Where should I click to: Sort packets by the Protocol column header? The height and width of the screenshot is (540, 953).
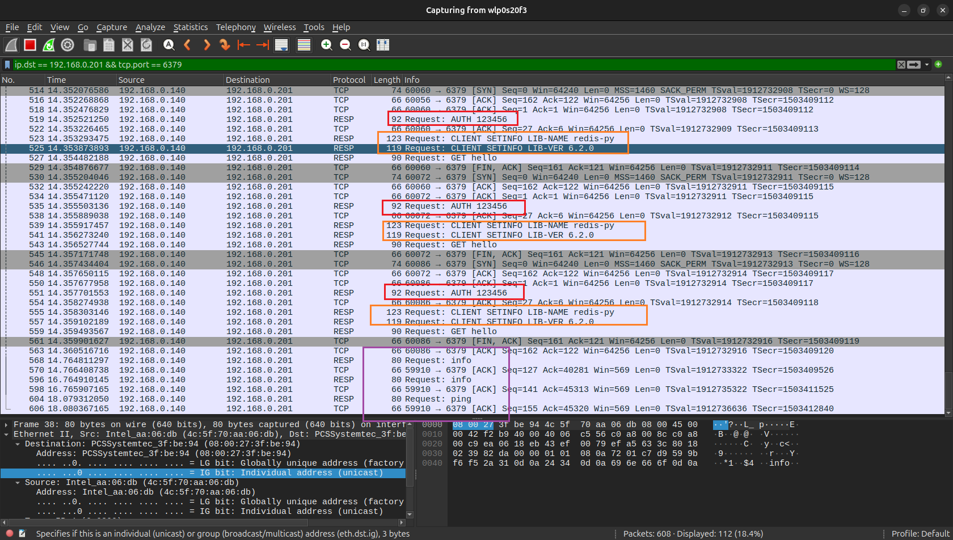[x=349, y=80]
